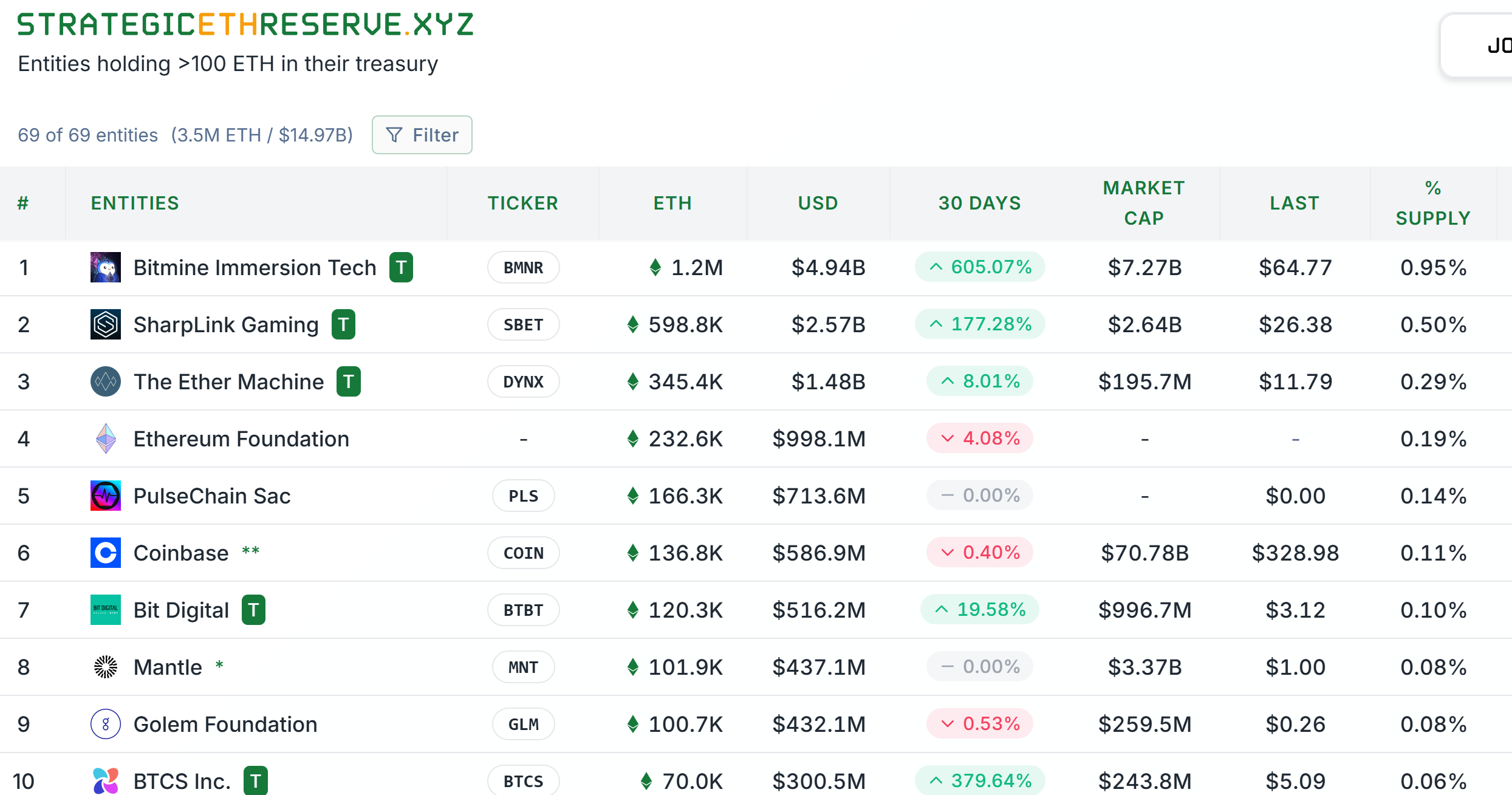Click the T badge next to Bitmine Immersion Tech
The width and height of the screenshot is (1512, 795).
click(x=401, y=267)
